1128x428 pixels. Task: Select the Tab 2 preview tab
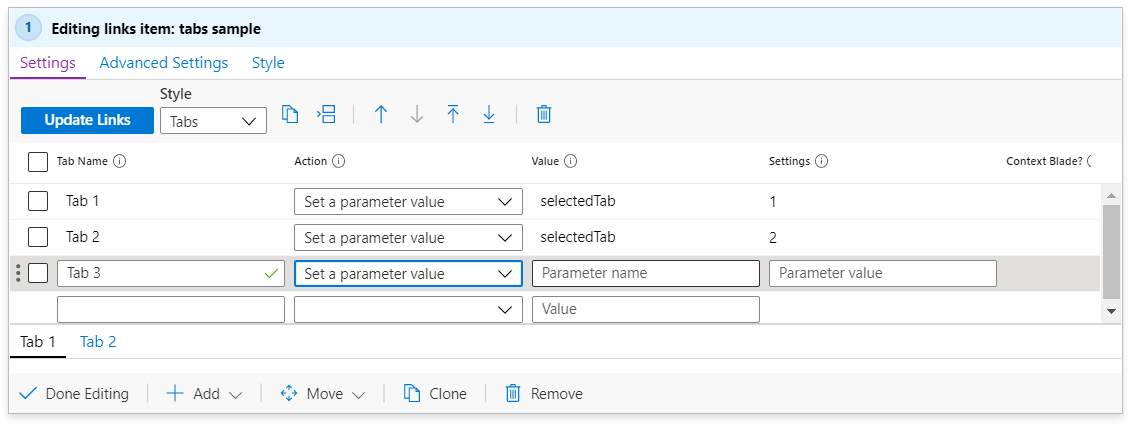[x=98, y=342]
